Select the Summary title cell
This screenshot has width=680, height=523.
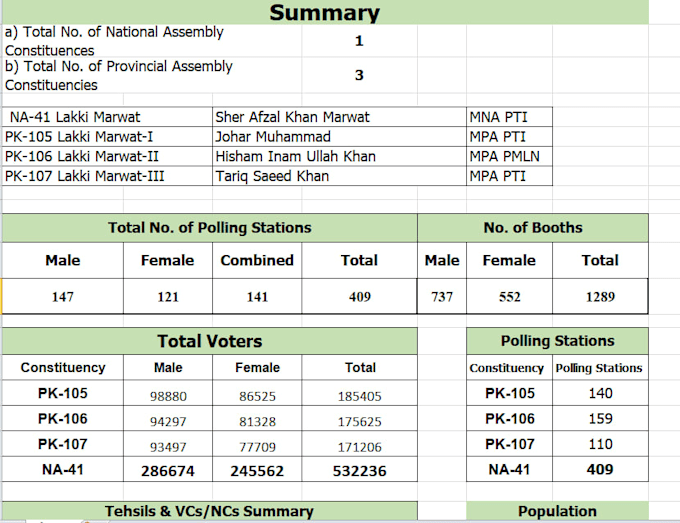pyautogui.click(x=325, y=12)
